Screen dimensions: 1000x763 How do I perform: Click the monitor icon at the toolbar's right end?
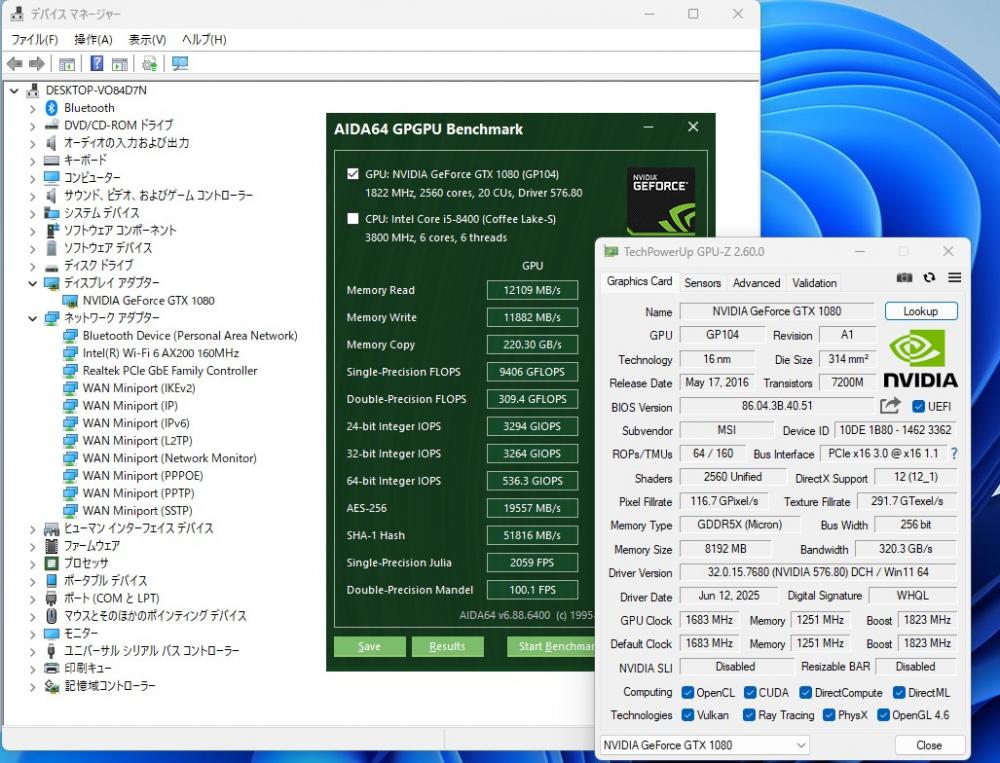pos(180,64)
